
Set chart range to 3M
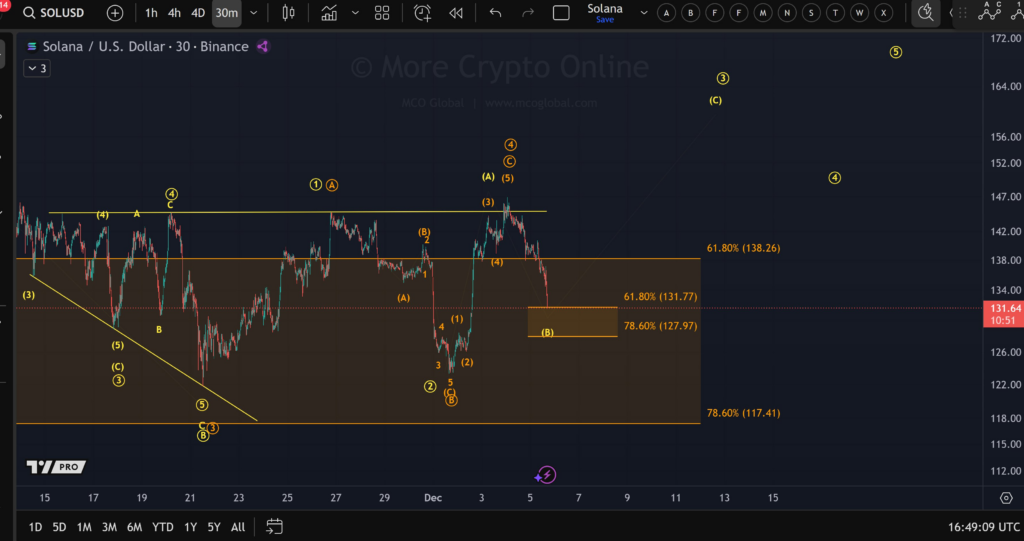[x=109, y=527]
